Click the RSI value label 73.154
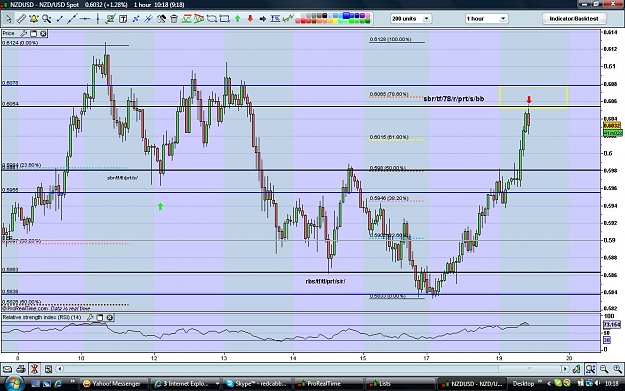 point(612,324)
